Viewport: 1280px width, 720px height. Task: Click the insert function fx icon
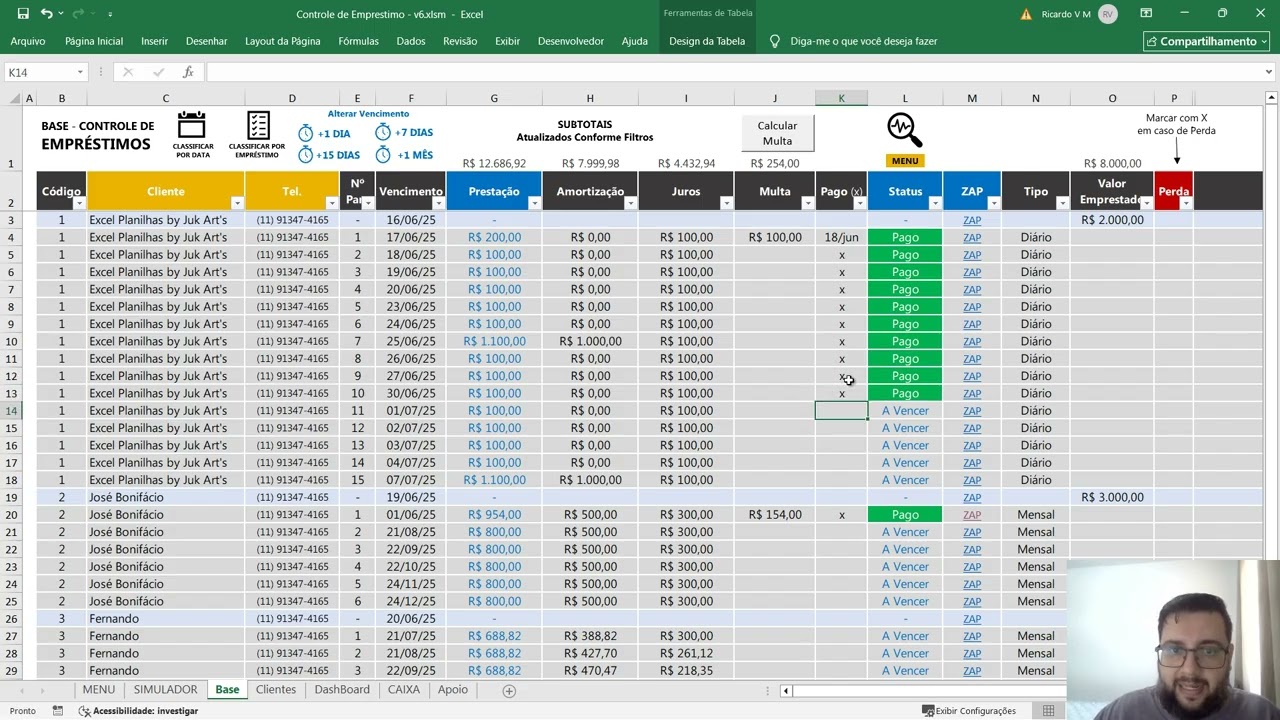click(x=188, y=72)
